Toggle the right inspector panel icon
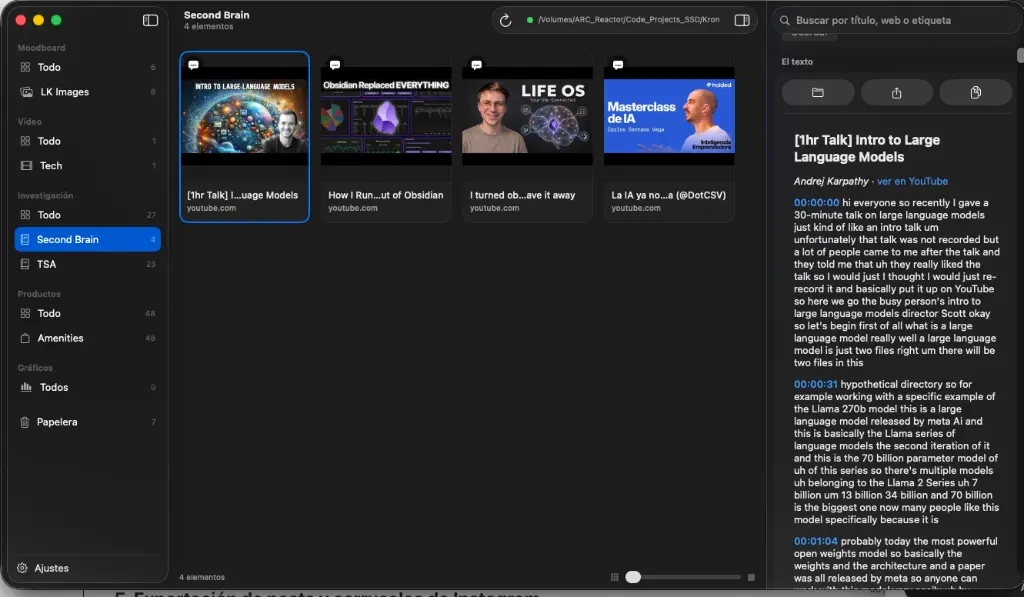 (x=742, y=20)
